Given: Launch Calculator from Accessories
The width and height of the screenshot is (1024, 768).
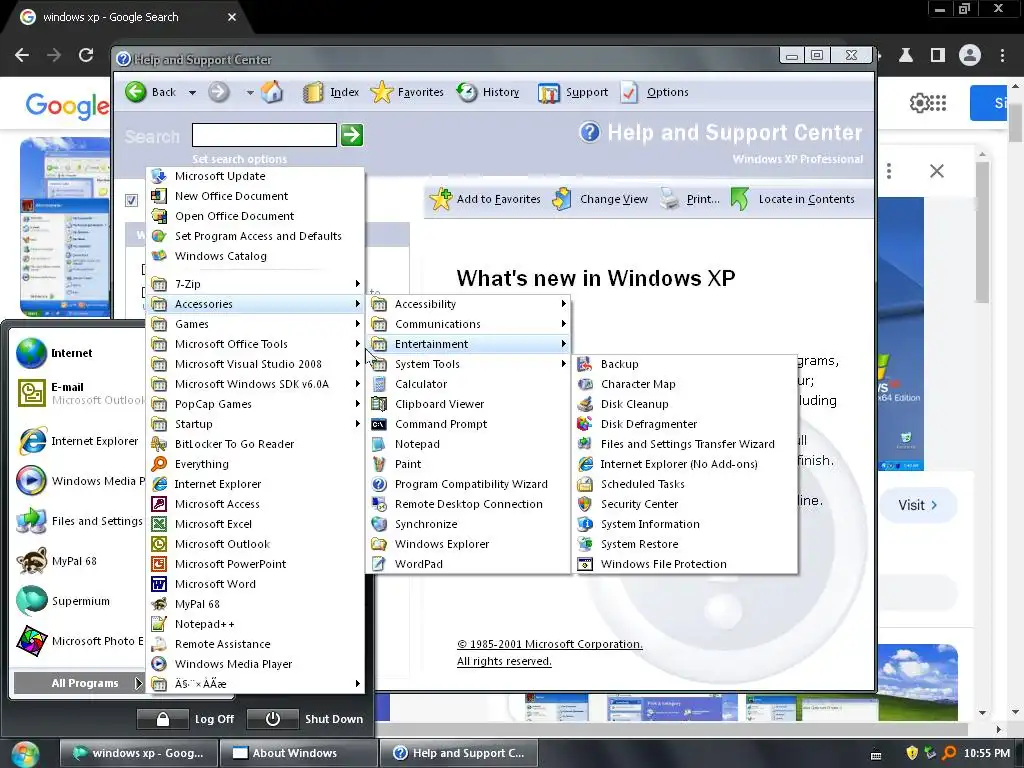Looking at the screenshot, I should pyautogui.click(x=468, y=384).
